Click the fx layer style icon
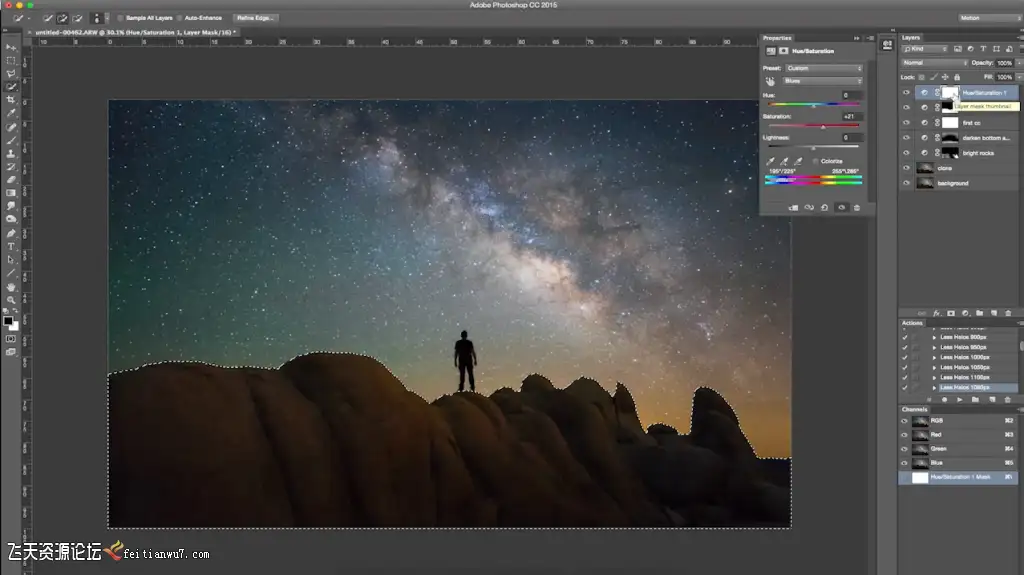1024x575 pixels. [x=936, y=313]
